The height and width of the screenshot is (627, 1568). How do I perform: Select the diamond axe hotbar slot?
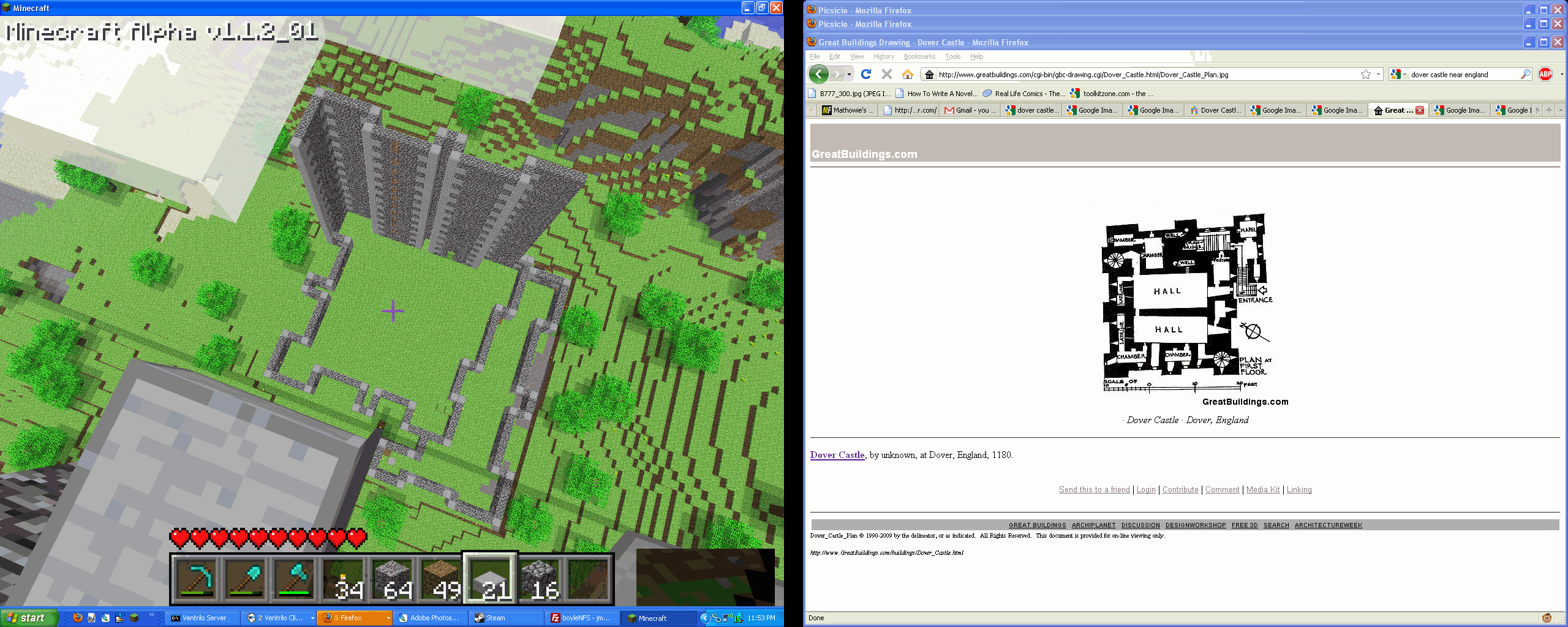click(x=294, y=579)
